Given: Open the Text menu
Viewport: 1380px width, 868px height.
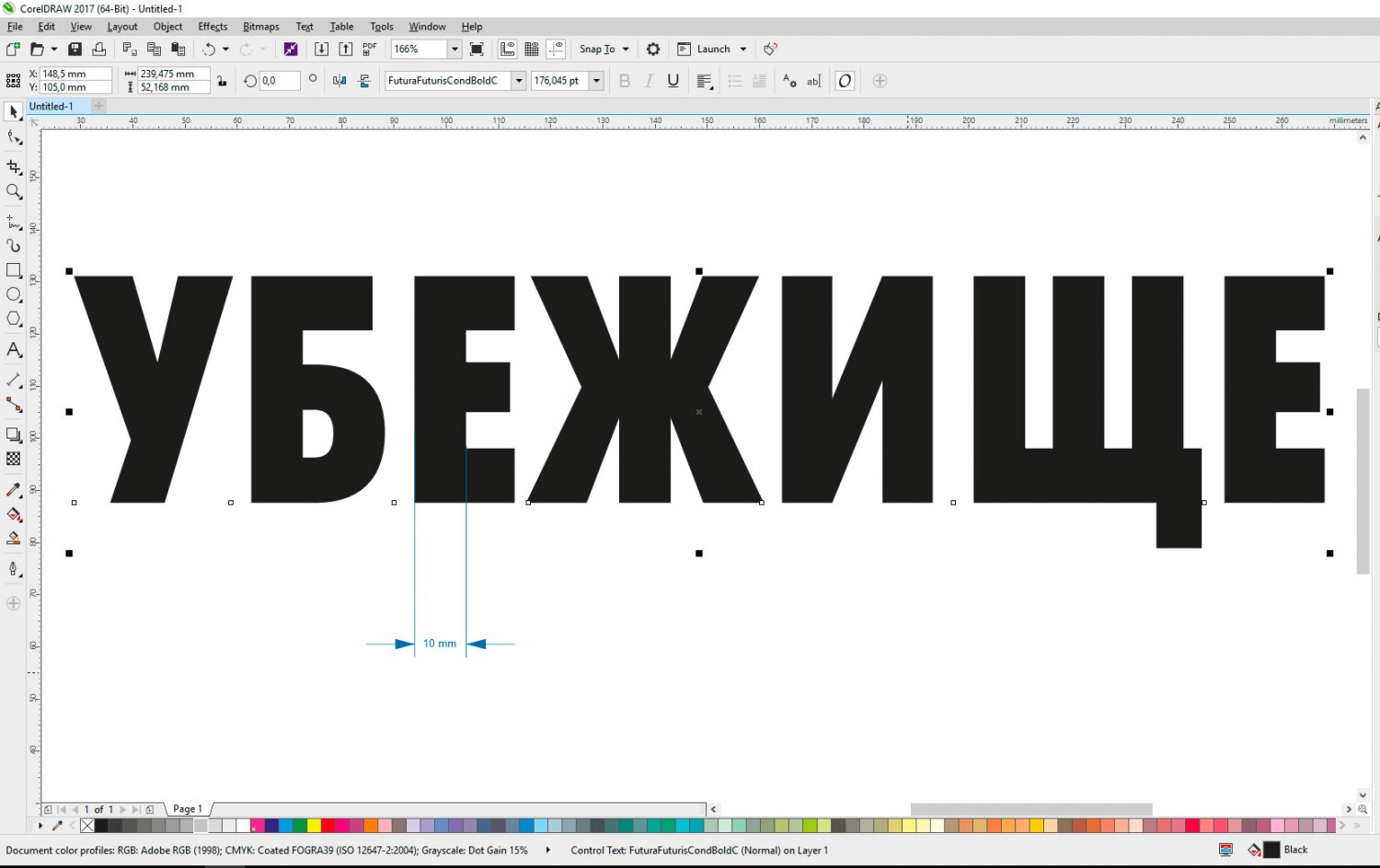Looking at the screenshot, I should click(305, 27).
